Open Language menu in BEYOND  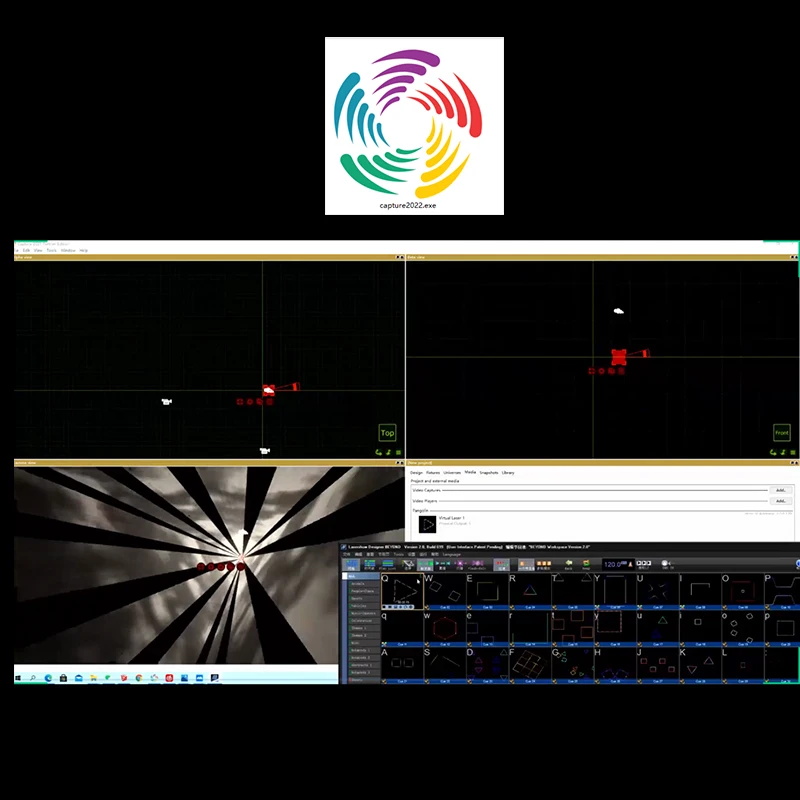click(452, 554)
